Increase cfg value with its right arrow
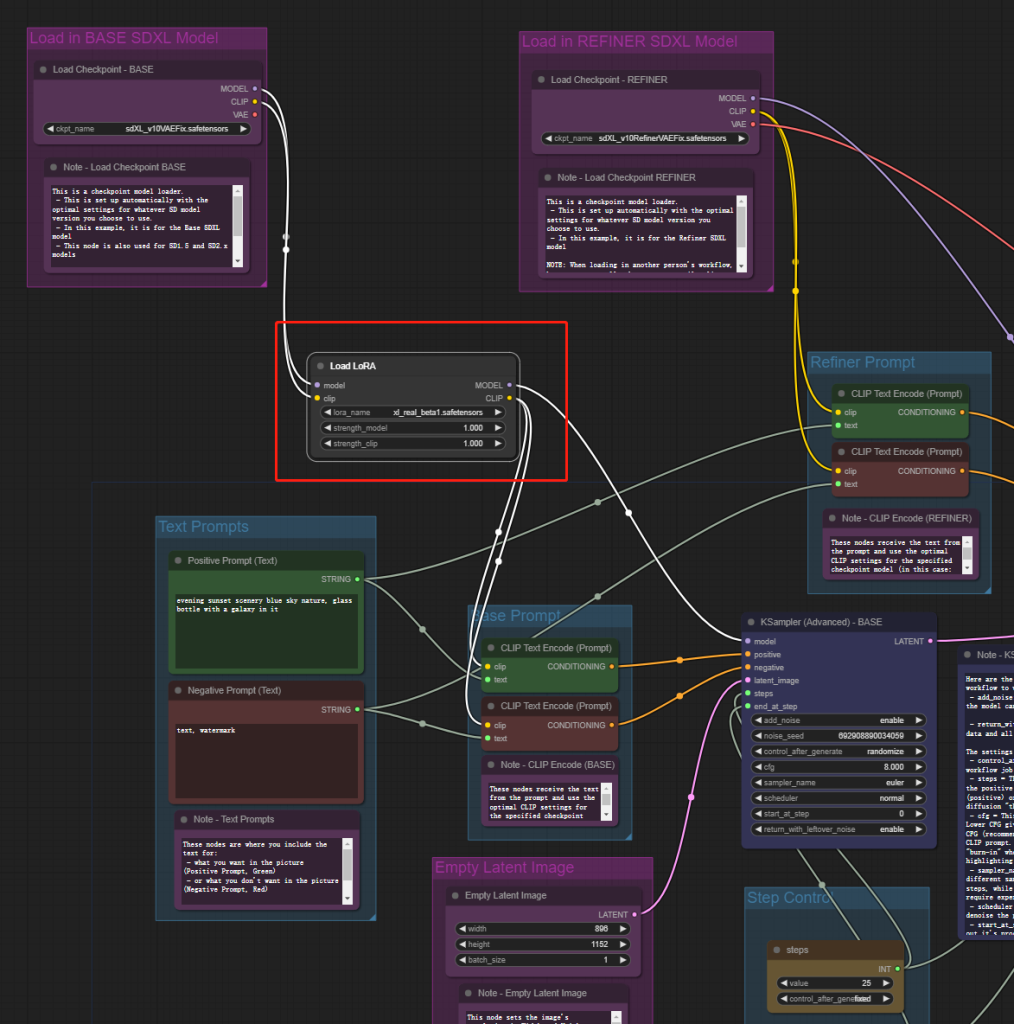This screenshot has height=1024, width=1014. 919,767
